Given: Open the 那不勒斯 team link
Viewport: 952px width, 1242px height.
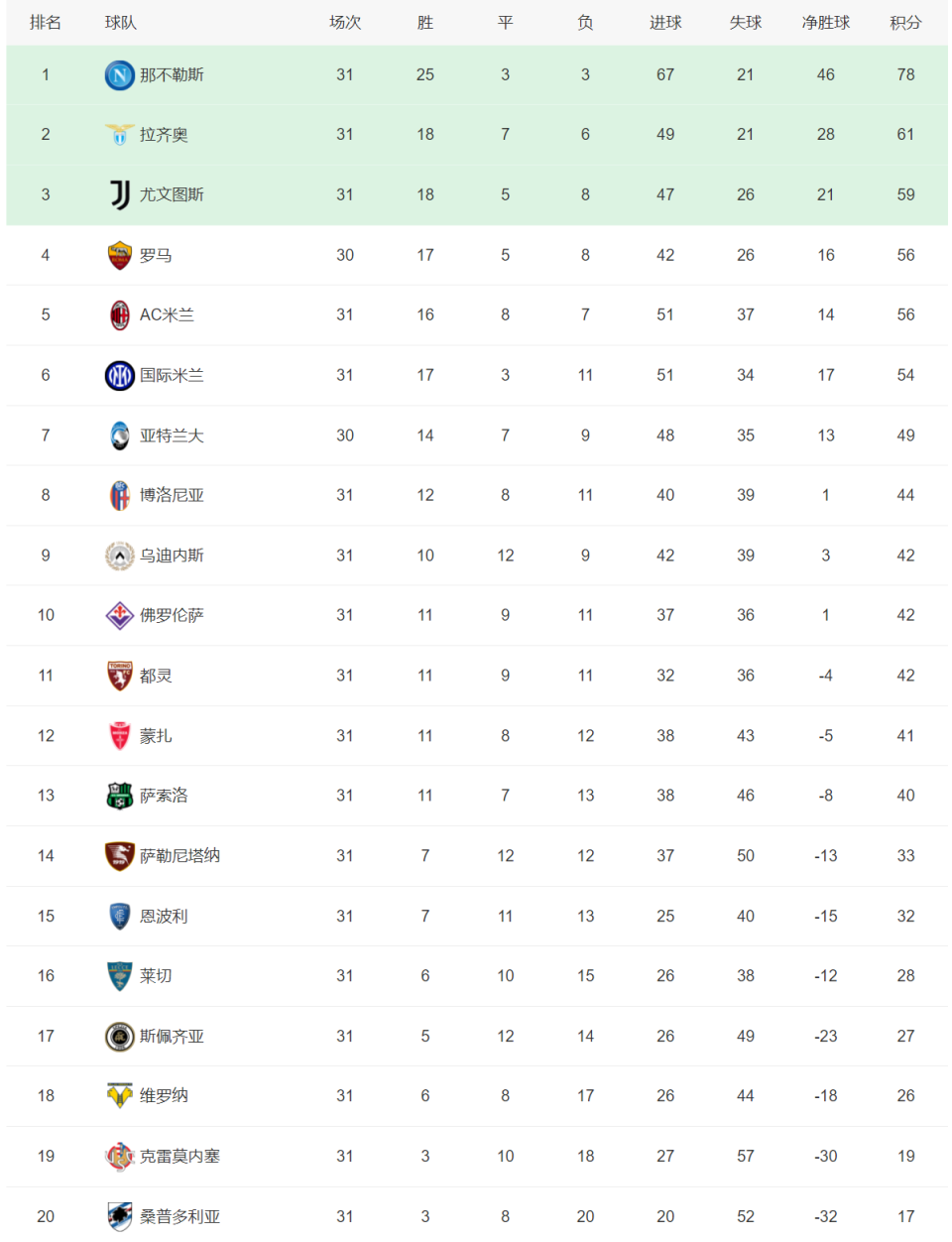Looking at the screenshot, I should coord(172,75).
